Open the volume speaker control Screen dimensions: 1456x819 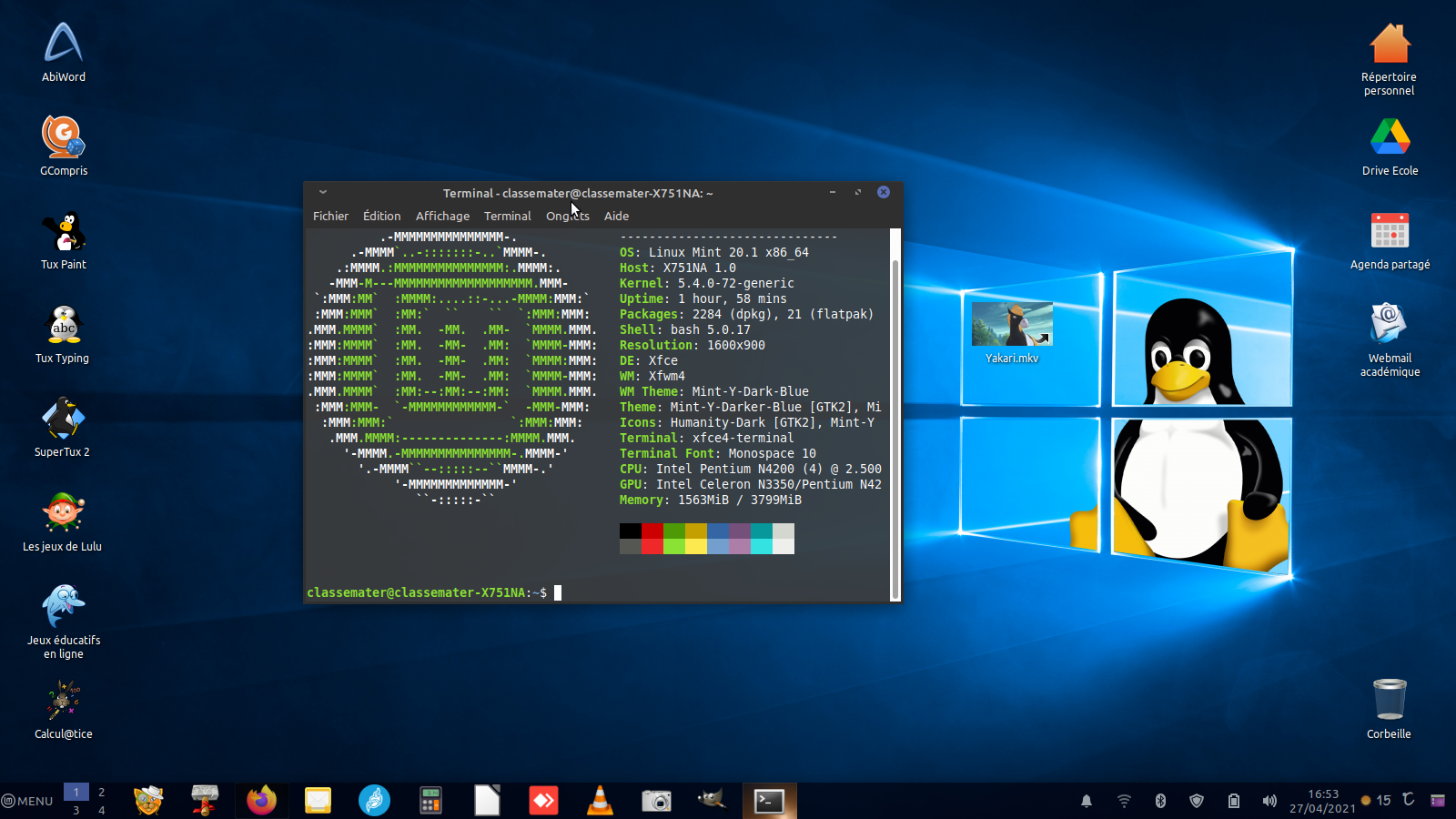pyautogui.click(x=1269, y=801)
